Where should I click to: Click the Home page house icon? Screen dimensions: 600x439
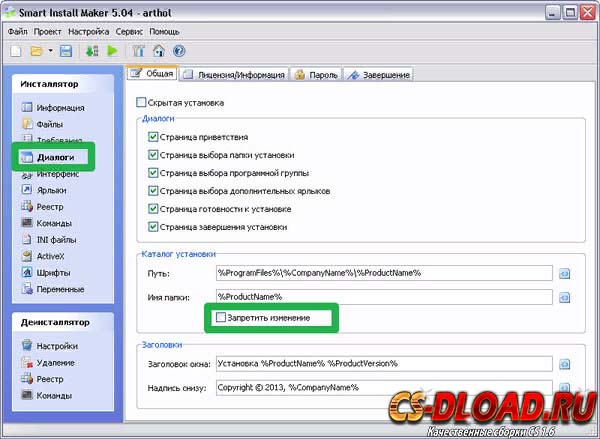[159, 51]
